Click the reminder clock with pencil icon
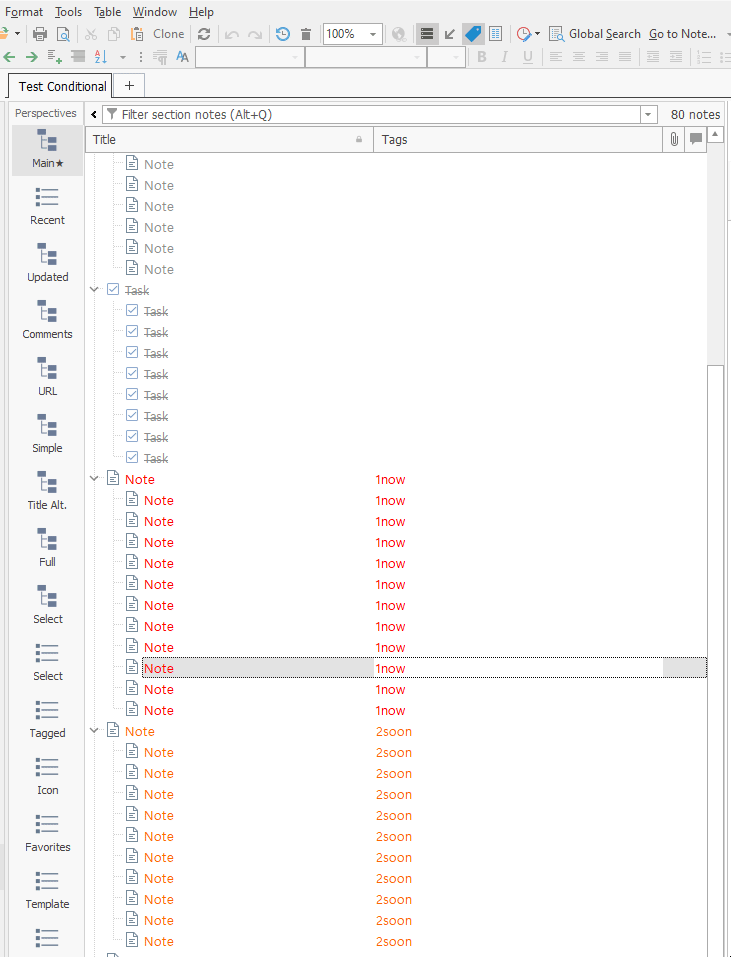The width and height of the screenshot is (731, 957). coord(524,34)
